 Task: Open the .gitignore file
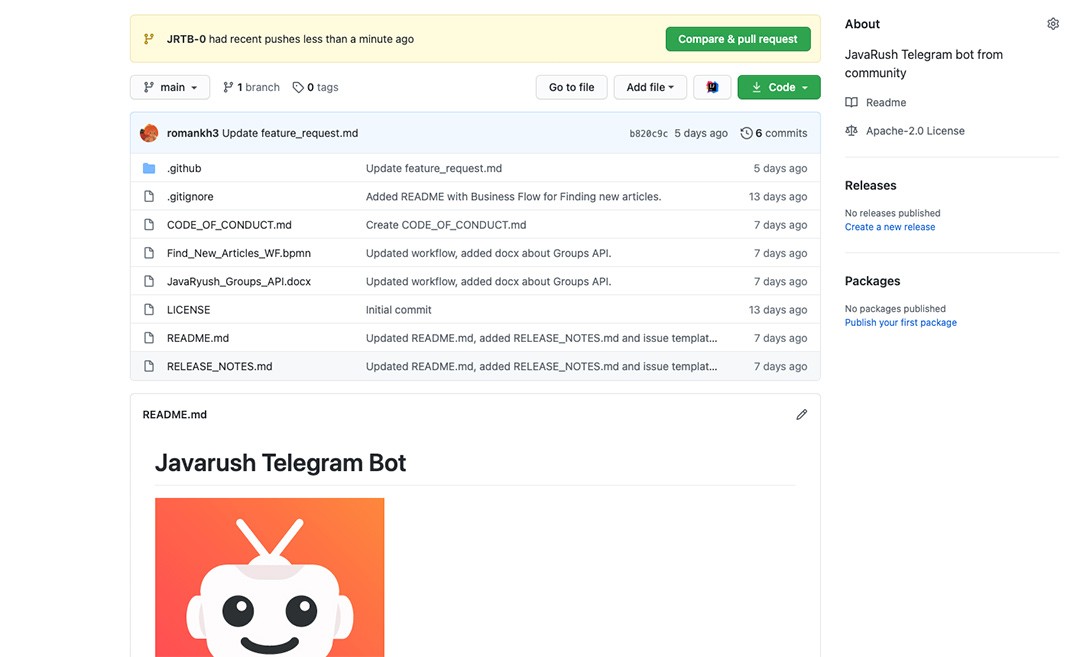[190, 196]
